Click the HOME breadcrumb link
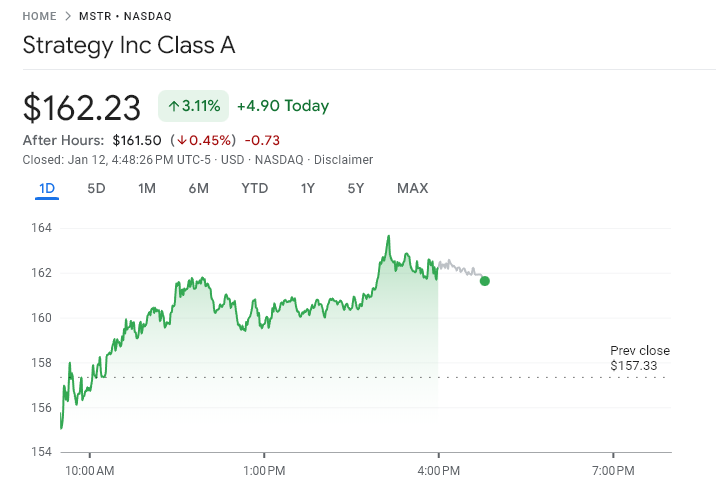Viewport: 716px width, 494px height. [39, 17]
